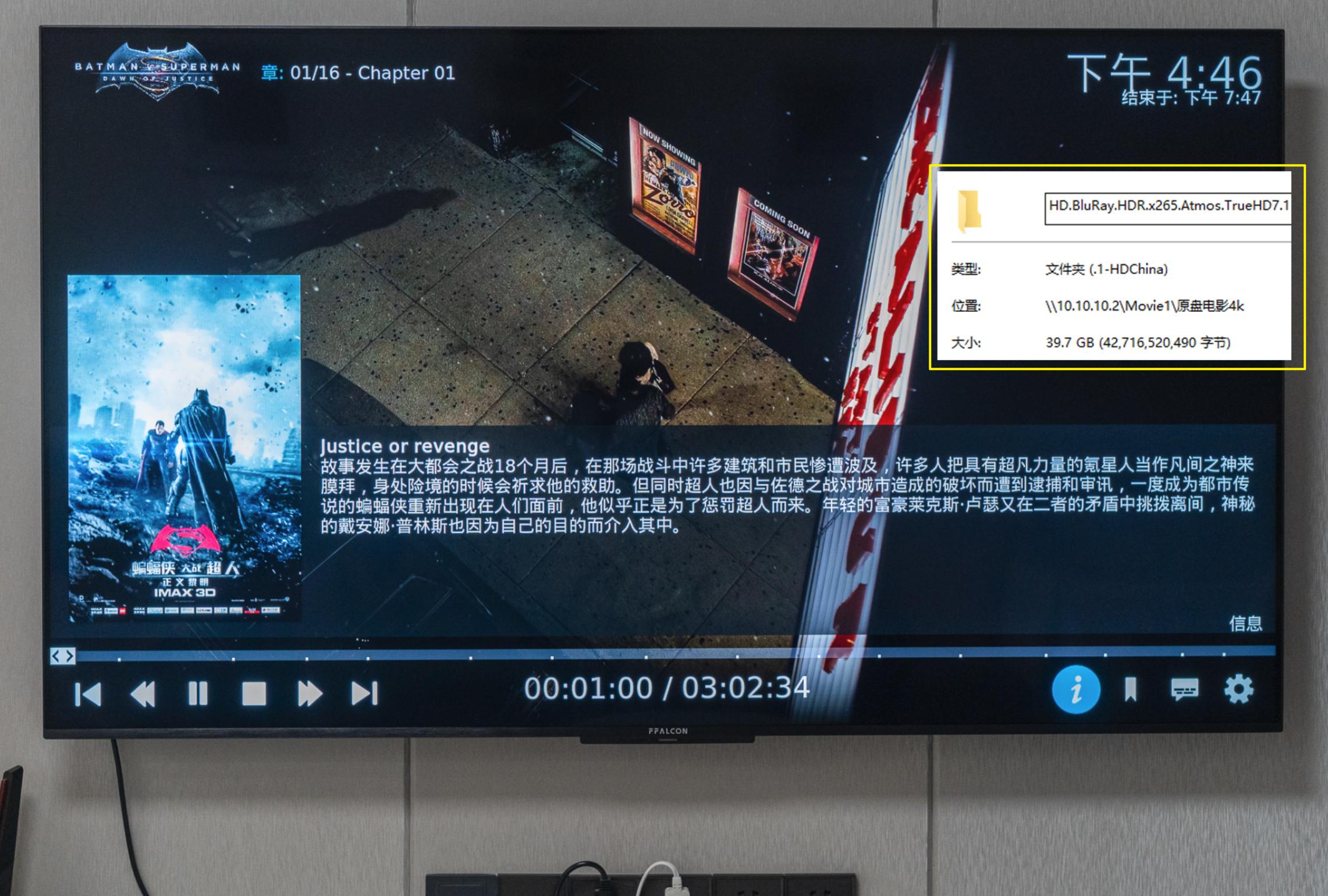The image size is (1328, 896).
Task: Toggle pause on the movie
Action: (198, 692)
